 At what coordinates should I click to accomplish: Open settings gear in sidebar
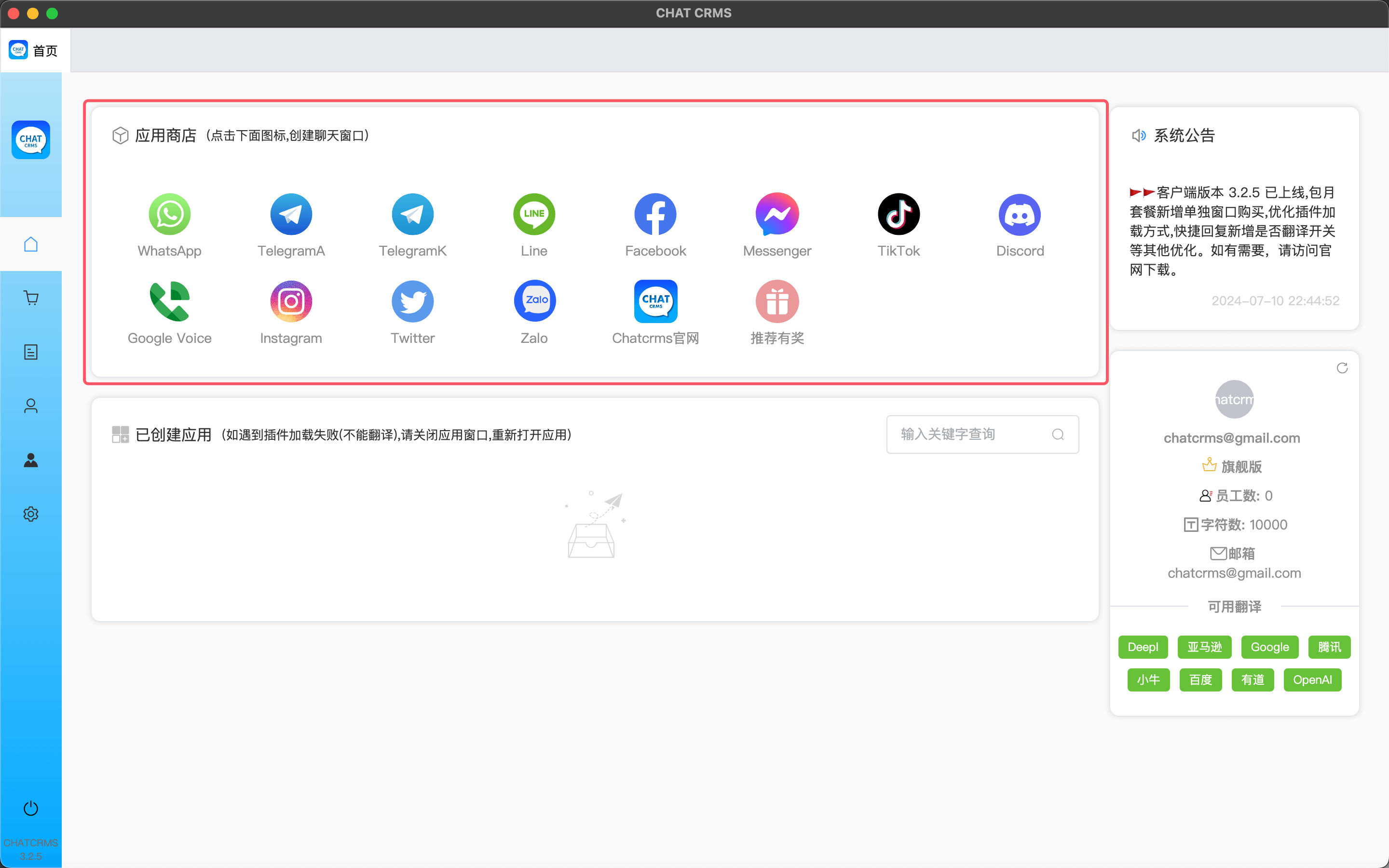[31, 514]
